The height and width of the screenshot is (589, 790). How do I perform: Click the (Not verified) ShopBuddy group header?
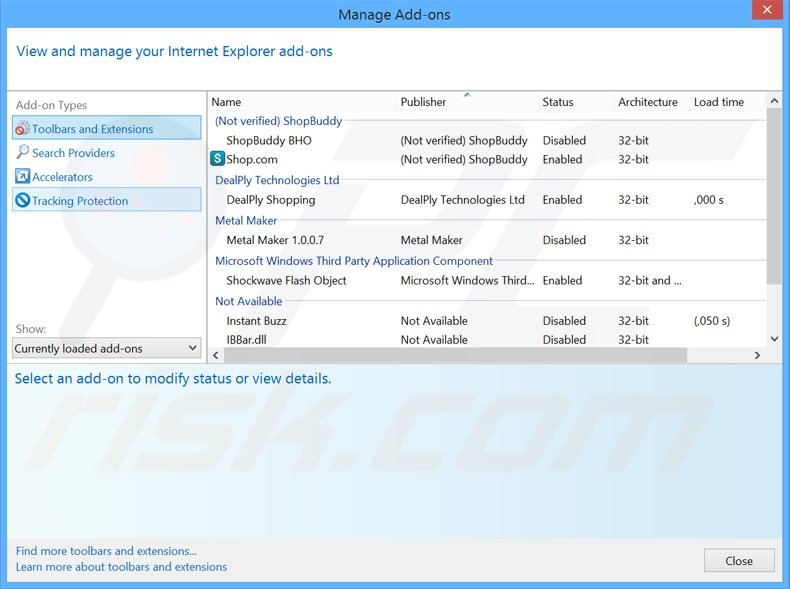click(278, 121)
